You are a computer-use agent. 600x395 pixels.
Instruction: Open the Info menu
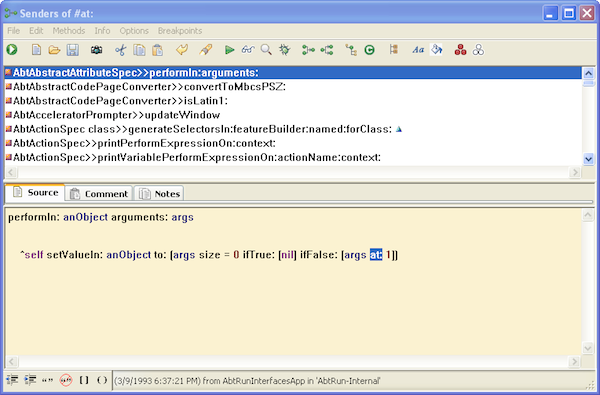102,31
